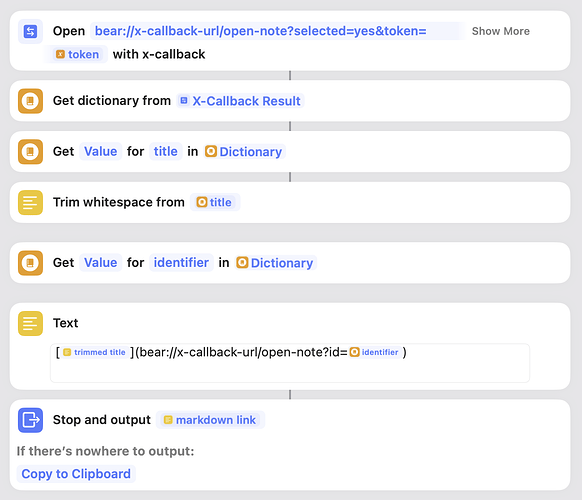Click the Get dictionary from label

coord(112,101)
